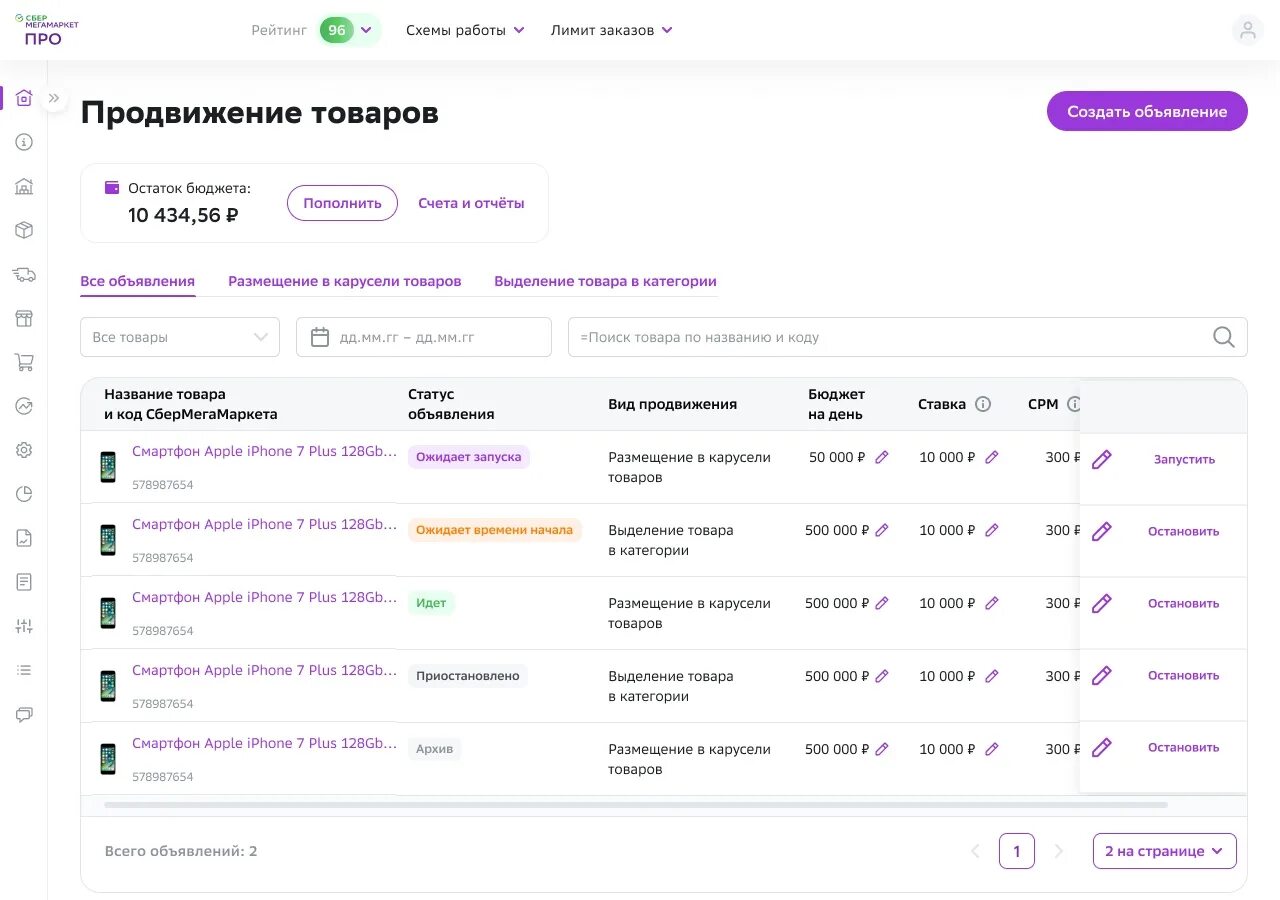Expand the '2 на странице' page size selector
Image resolution: width=1280 pixels, height=900 pixels.
(1164, 851)
